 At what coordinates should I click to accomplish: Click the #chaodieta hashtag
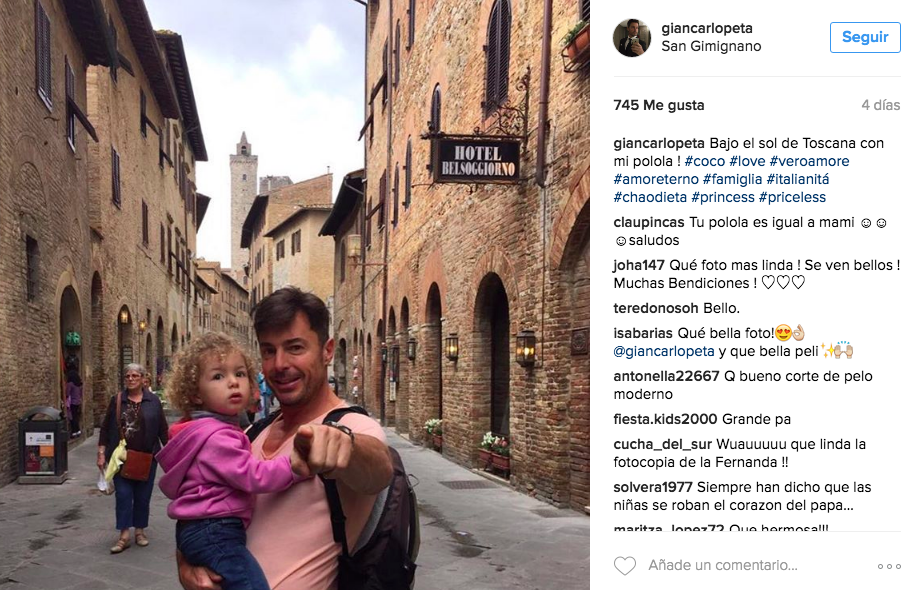pyautogui.click(x=650, y=197)
